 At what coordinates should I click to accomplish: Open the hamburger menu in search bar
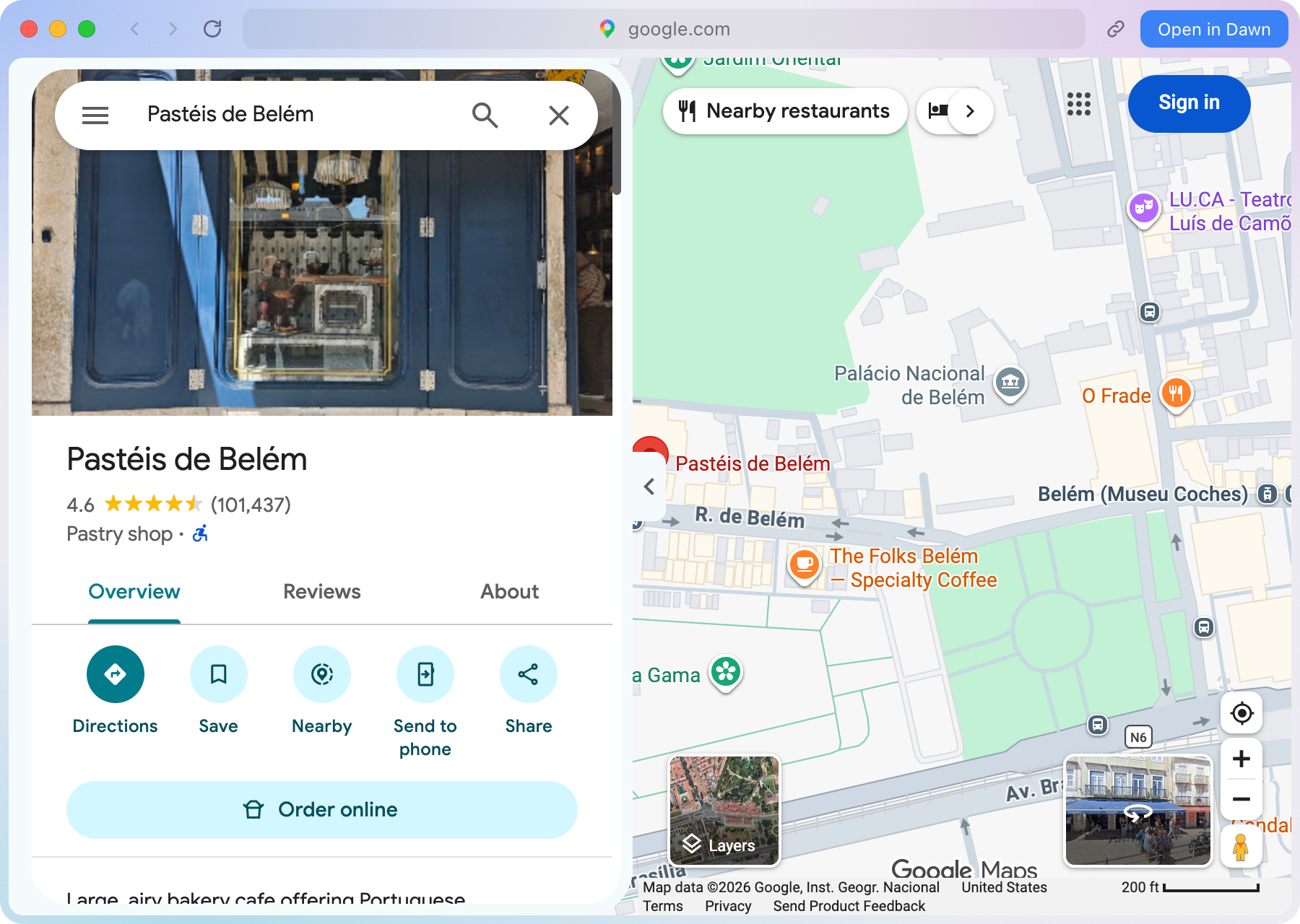pos(95,115)
